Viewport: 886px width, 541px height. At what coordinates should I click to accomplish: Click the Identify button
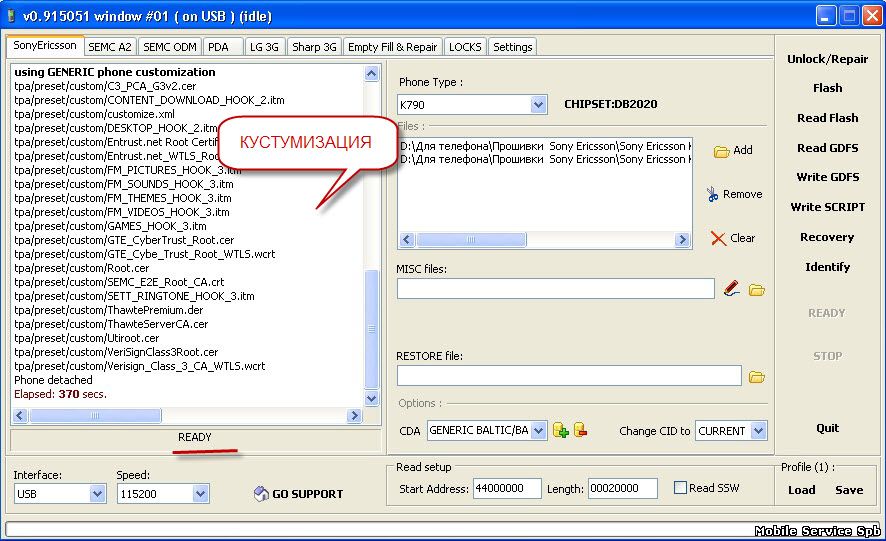tap(827, 267)
